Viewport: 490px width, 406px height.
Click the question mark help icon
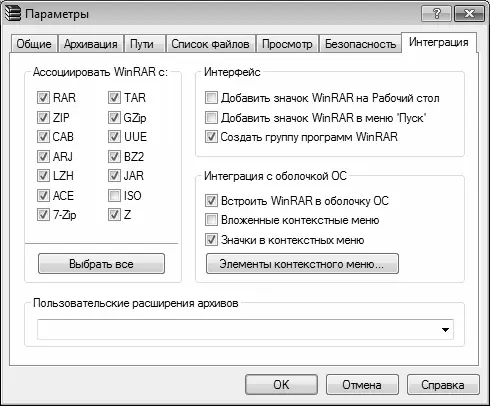[x=437, y=14]
